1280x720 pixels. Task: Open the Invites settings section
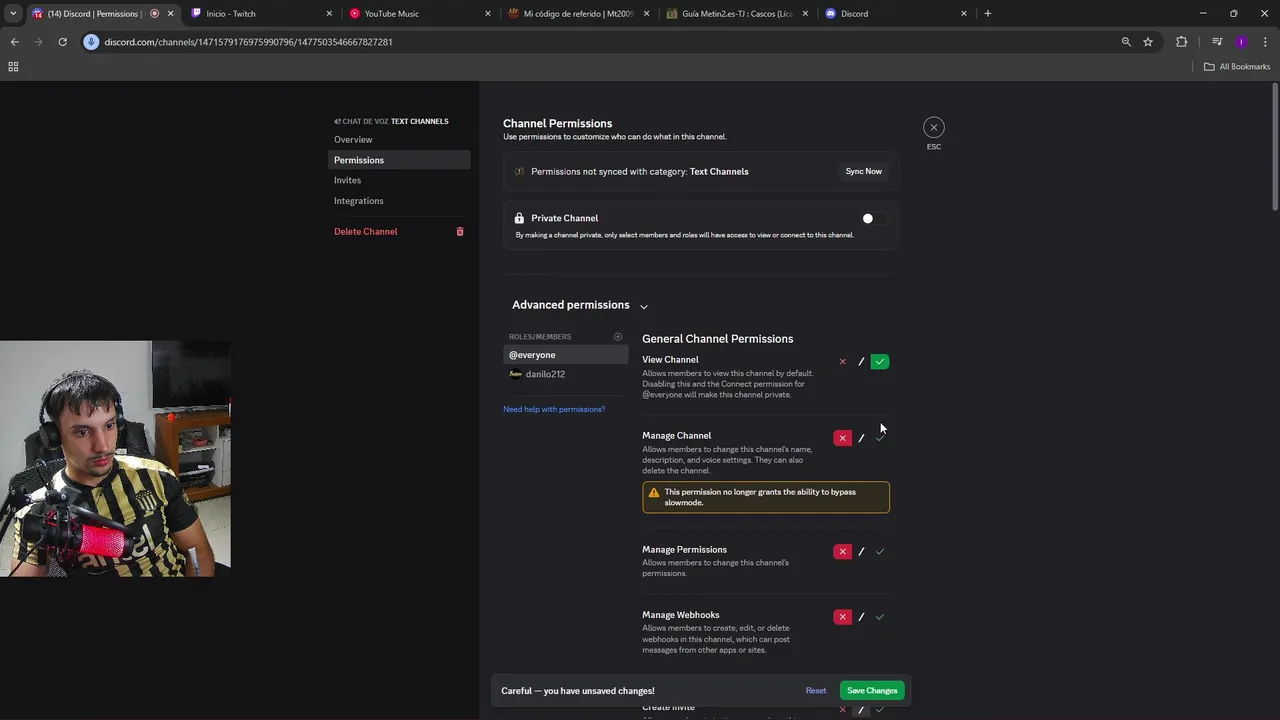[399, 180]
